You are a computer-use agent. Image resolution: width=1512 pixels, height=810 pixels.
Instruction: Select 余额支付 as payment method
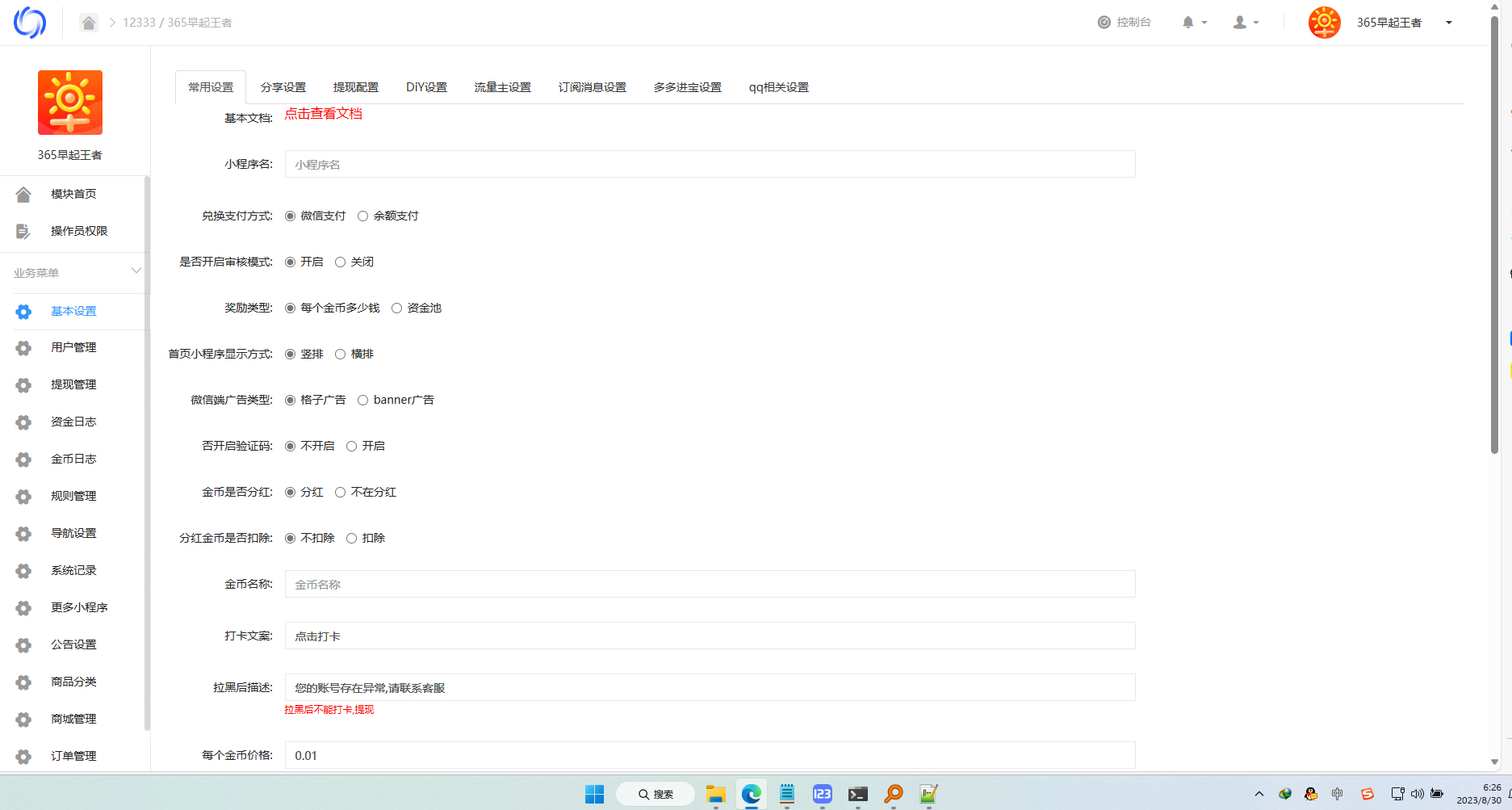point(362,216)
